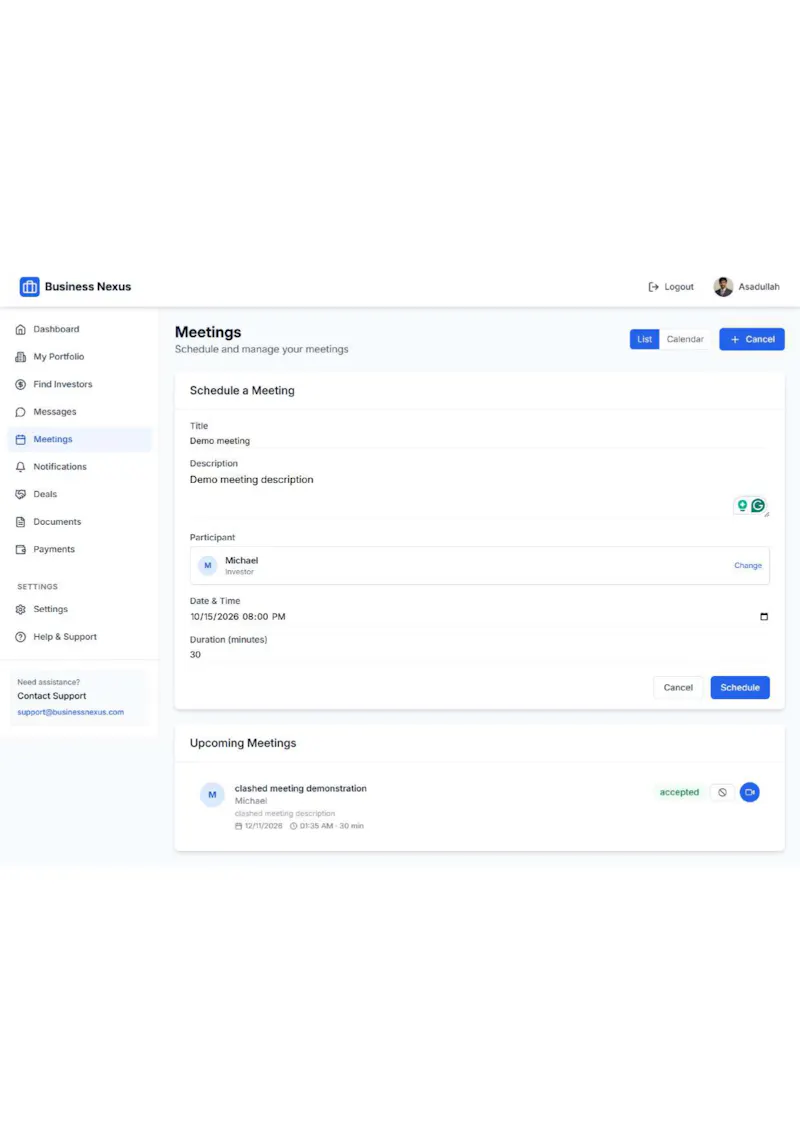The width and height of the screenshot is (800, 1132).
Task: Click the Payments sidebar label
Action: coord(54,549)
